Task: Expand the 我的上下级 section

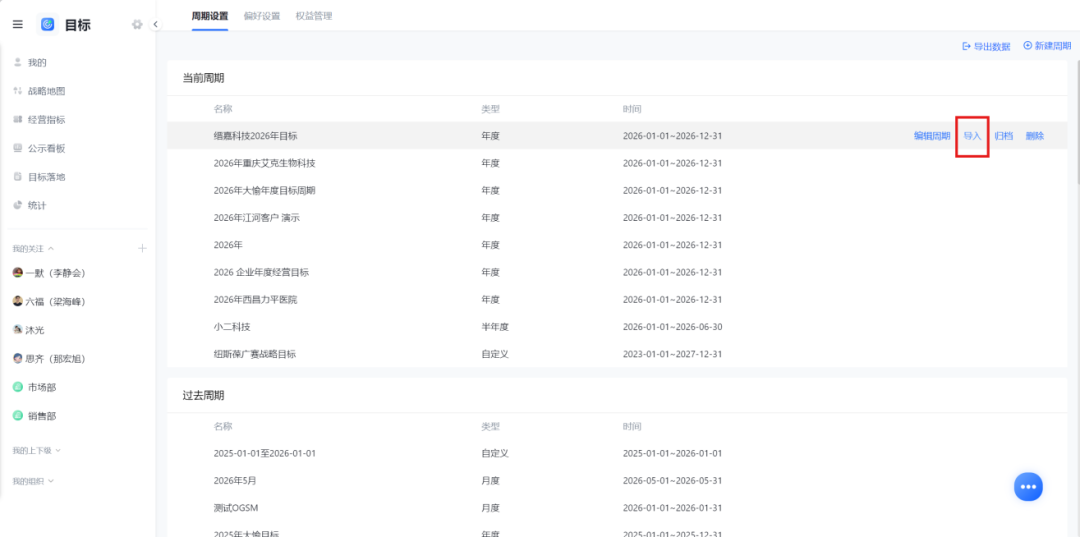Action: pos(37,450)
